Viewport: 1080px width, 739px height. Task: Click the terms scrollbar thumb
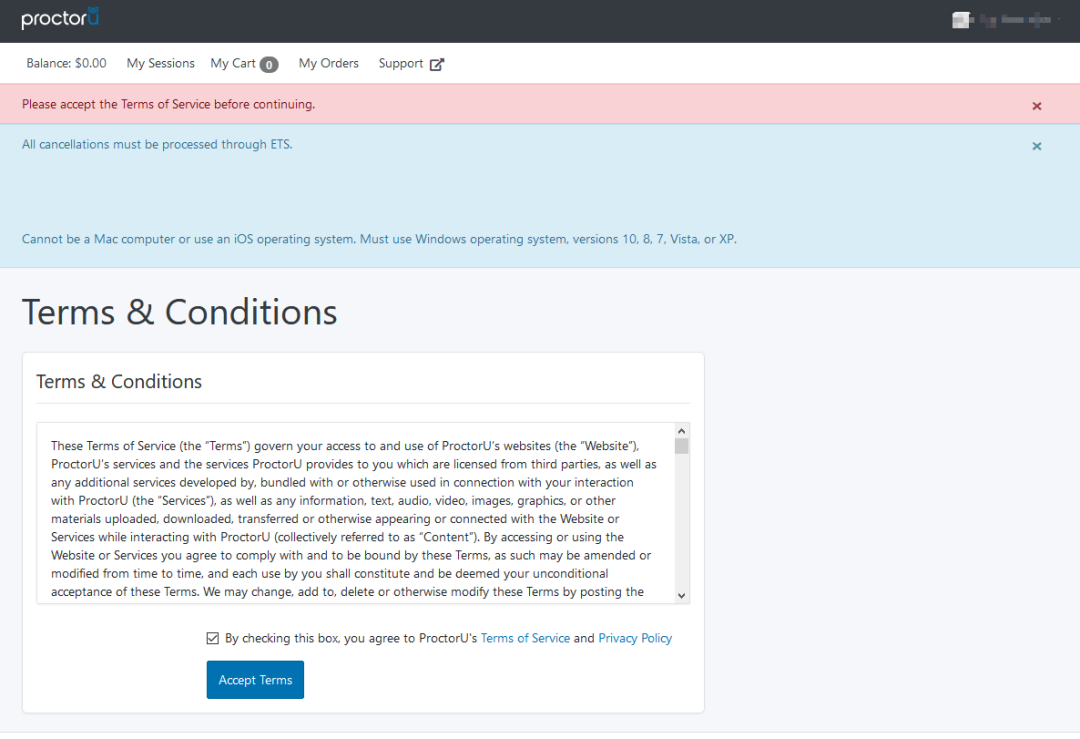tap(681, 446)
